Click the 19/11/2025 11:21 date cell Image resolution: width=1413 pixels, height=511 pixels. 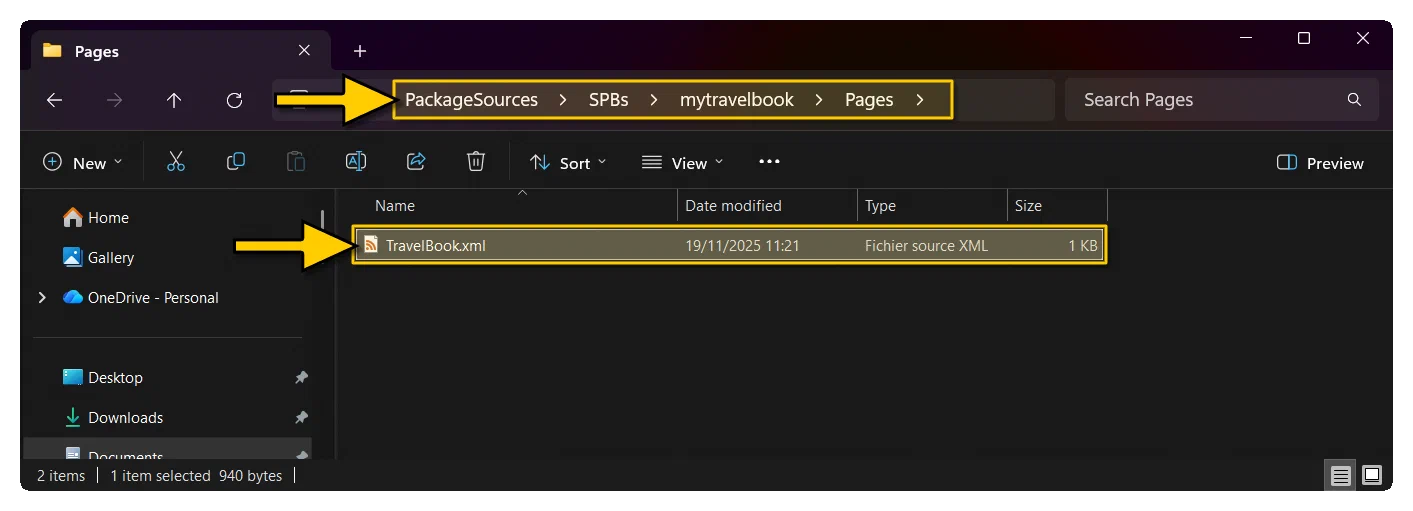(742, 245)
